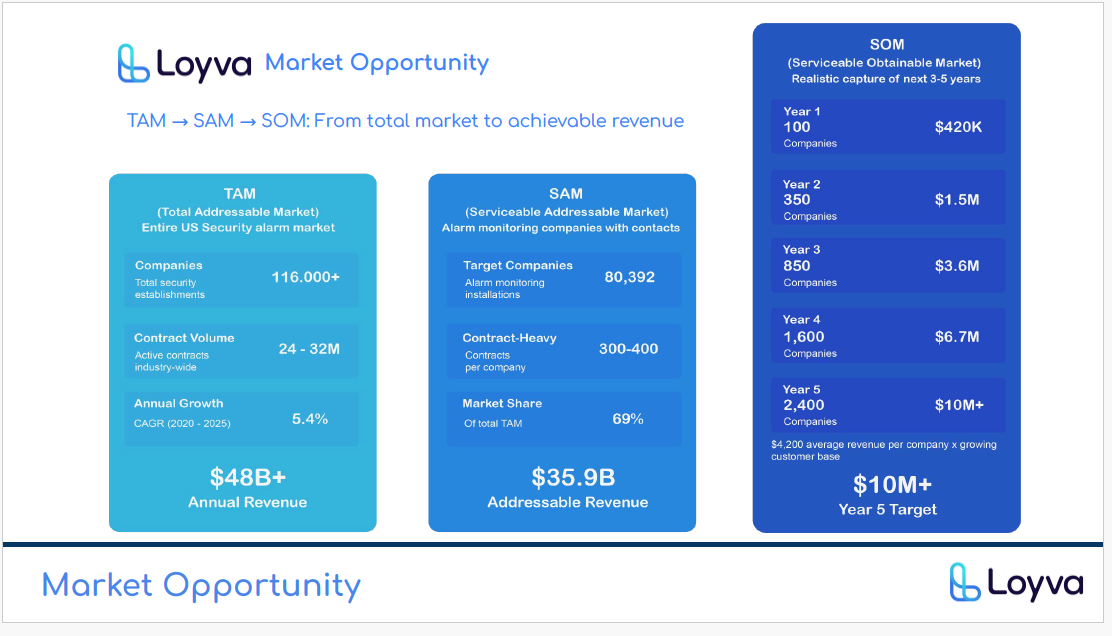Select the 'Market Opportunity' heading beside the logo
The image size is (1112, 636).
(x=377, y=62)
